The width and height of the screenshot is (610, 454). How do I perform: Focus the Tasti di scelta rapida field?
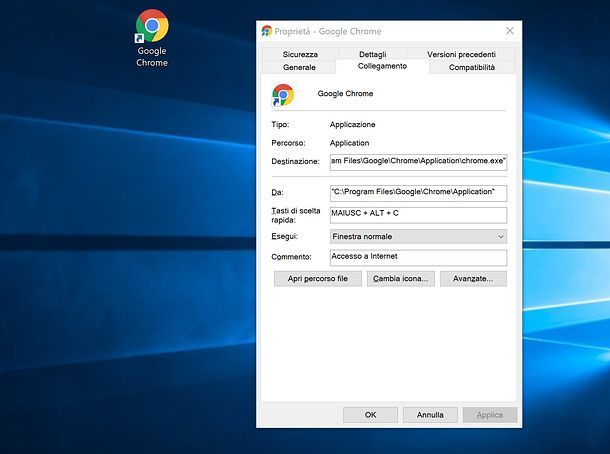(418, 215)
